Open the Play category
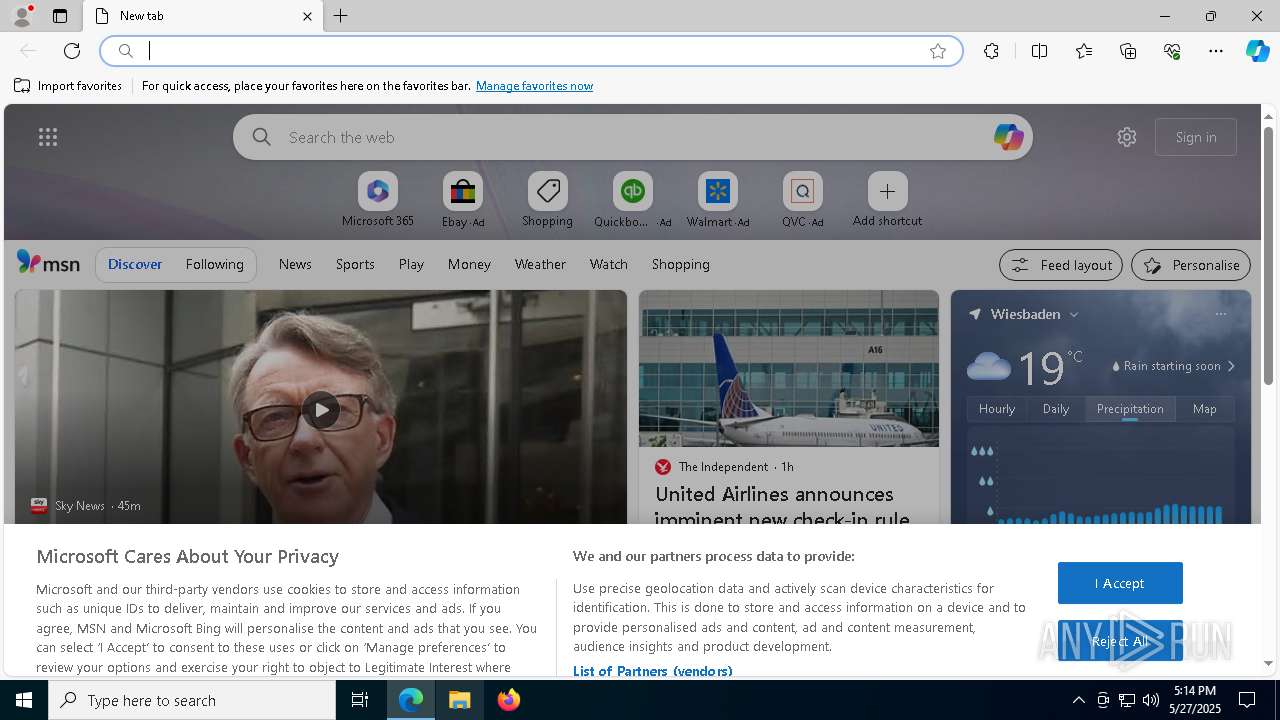The image size is (1280, 720). tap(411, 264)
